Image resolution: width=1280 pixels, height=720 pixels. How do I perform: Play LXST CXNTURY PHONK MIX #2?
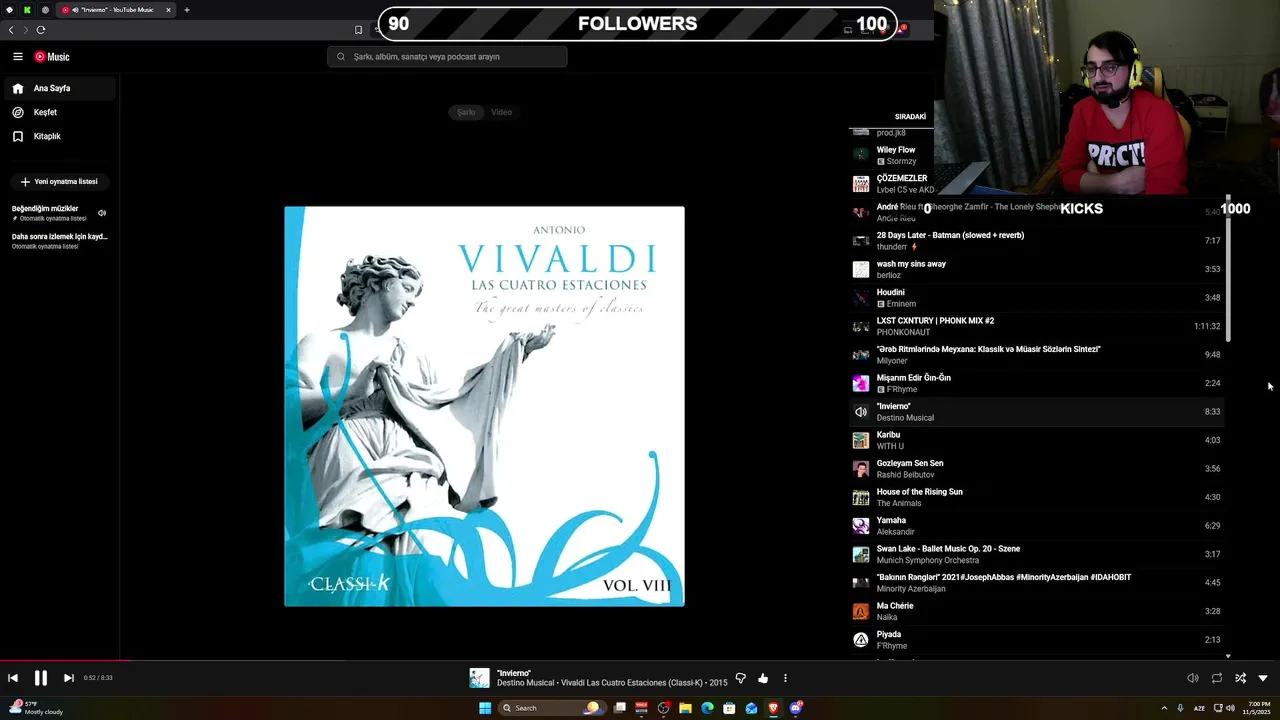[x=1036, y=326]
